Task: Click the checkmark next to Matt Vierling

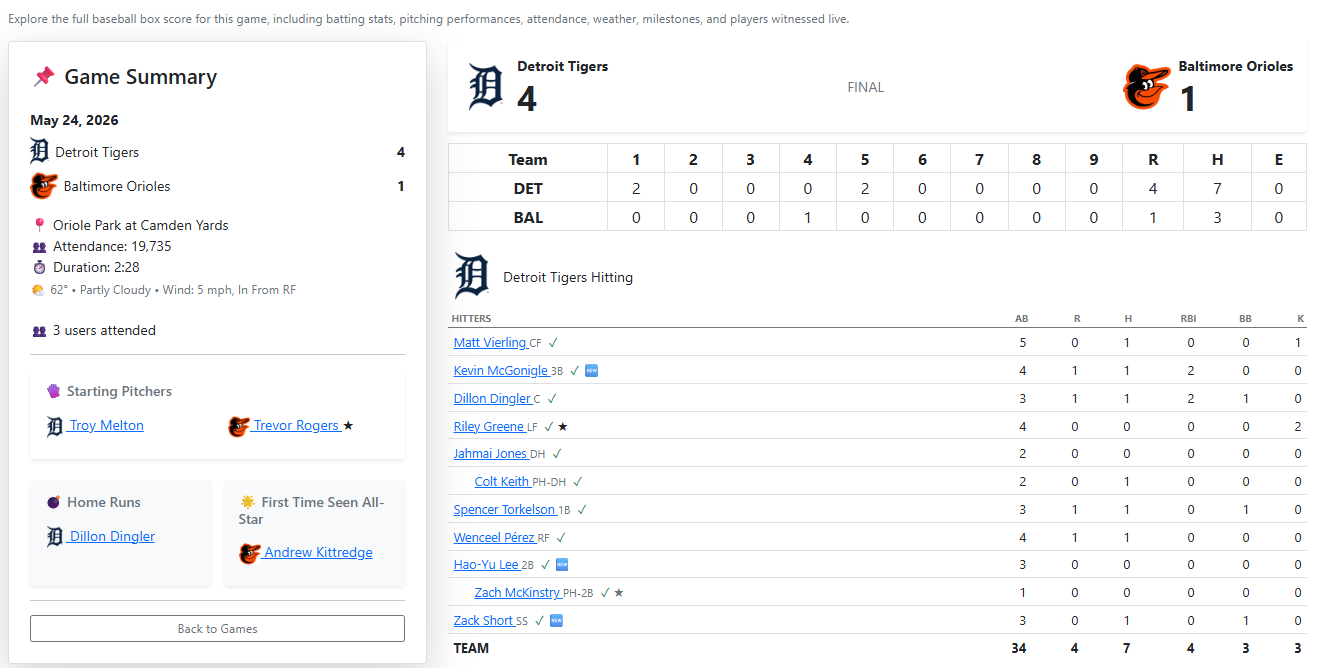Action: tap(553, 343)
